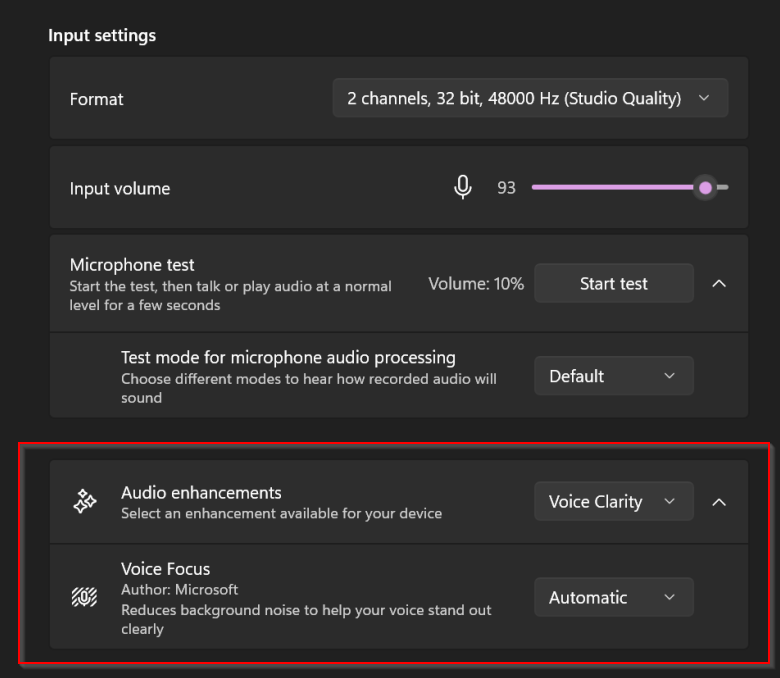Click the Format label

click(x=97, y=99)
